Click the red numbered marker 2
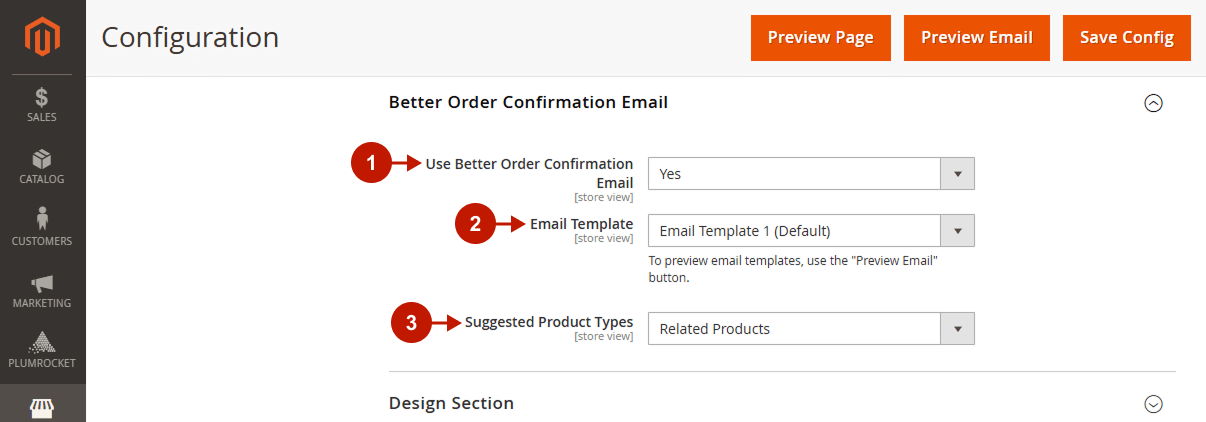This screenshot has height=422, width=1206. pyautogui.click(x=475, y=224)
